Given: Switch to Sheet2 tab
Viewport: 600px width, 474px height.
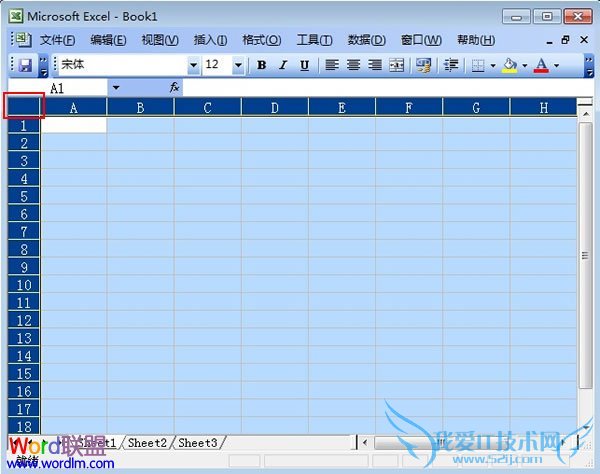Looking at the screenshot, I should point(147,443).
